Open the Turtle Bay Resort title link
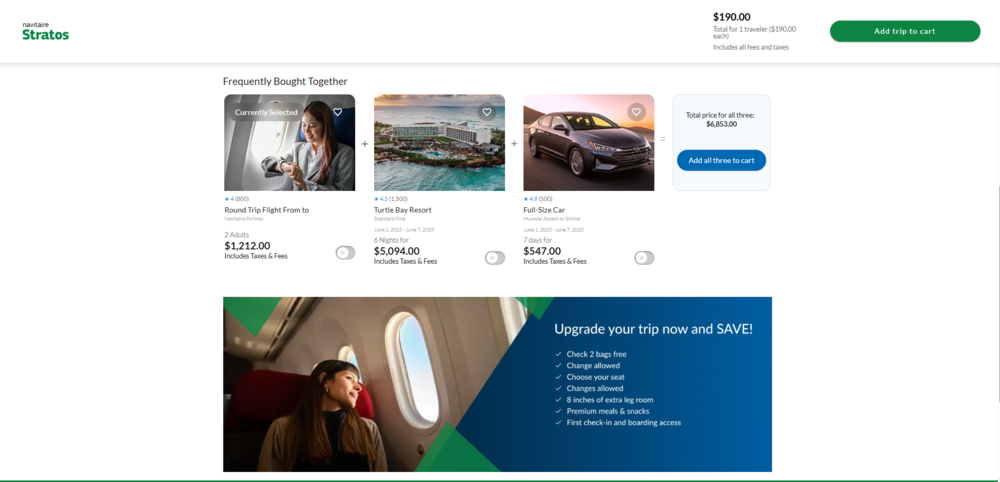This screenshot has height=482, width=1000. (x=402, y=210)
